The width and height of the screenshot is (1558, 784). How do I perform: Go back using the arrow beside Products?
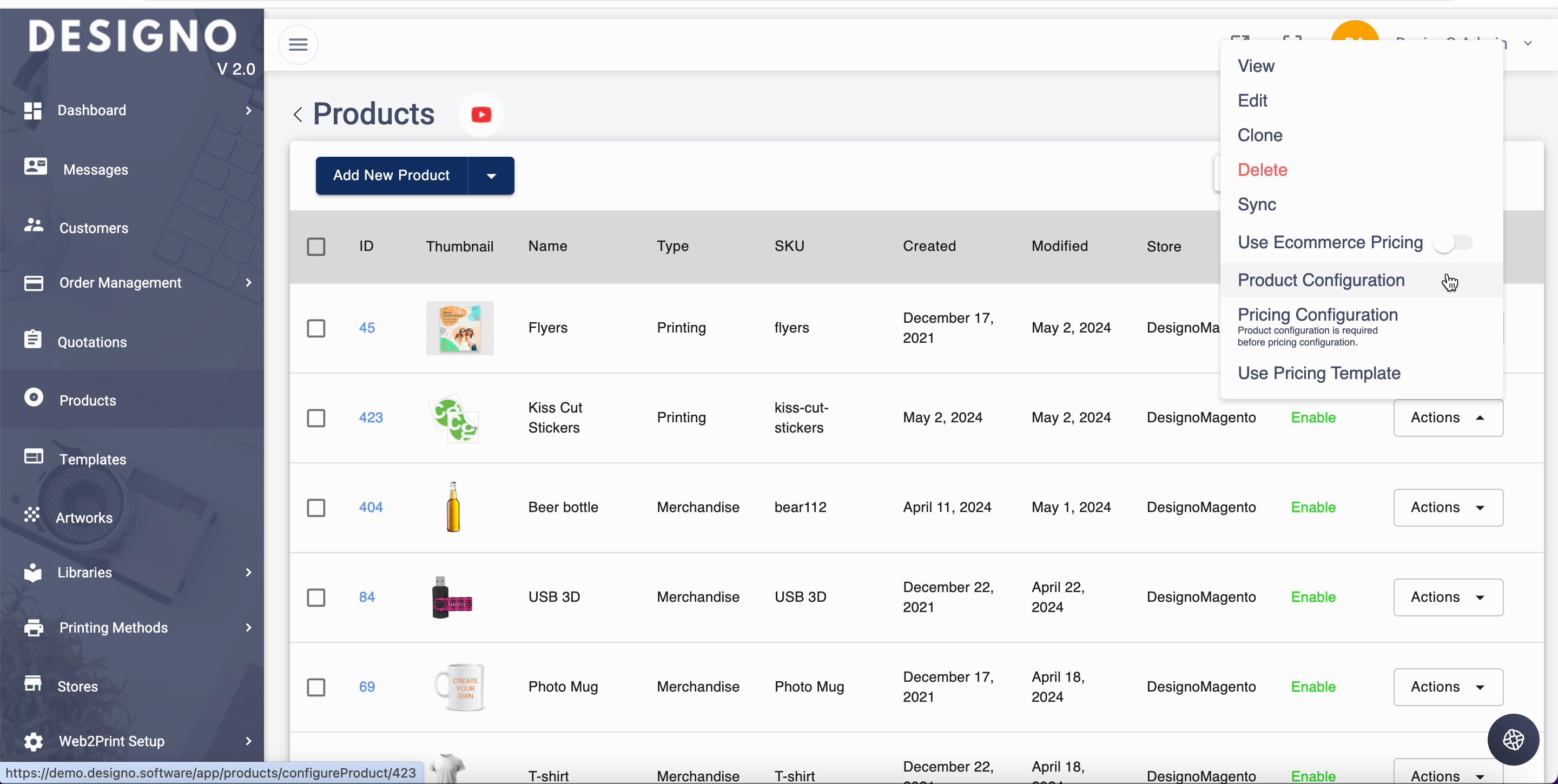click(298, 114)
